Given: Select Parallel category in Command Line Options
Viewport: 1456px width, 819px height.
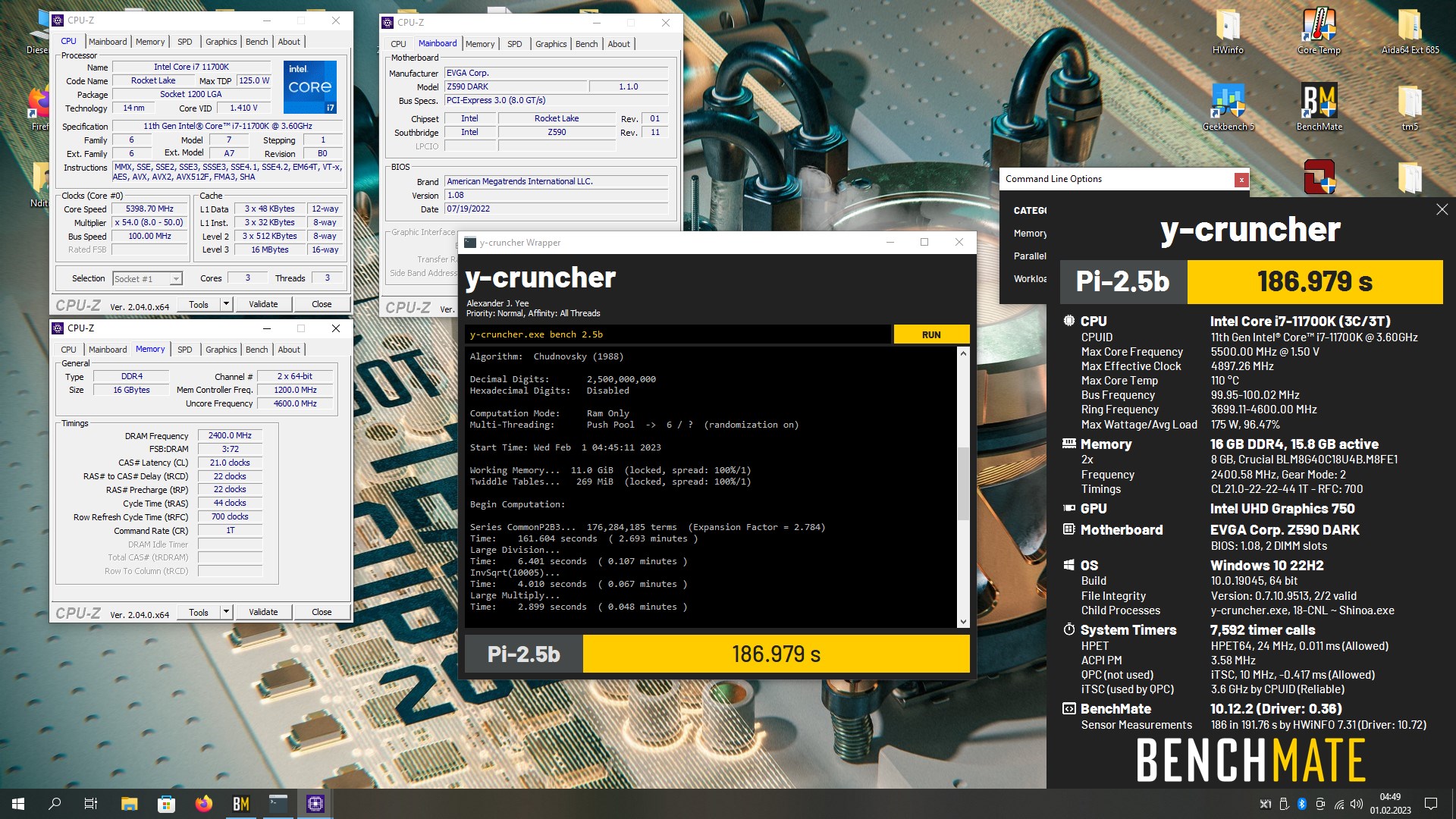Looking at the screenshot, I should pos(1030,256).
